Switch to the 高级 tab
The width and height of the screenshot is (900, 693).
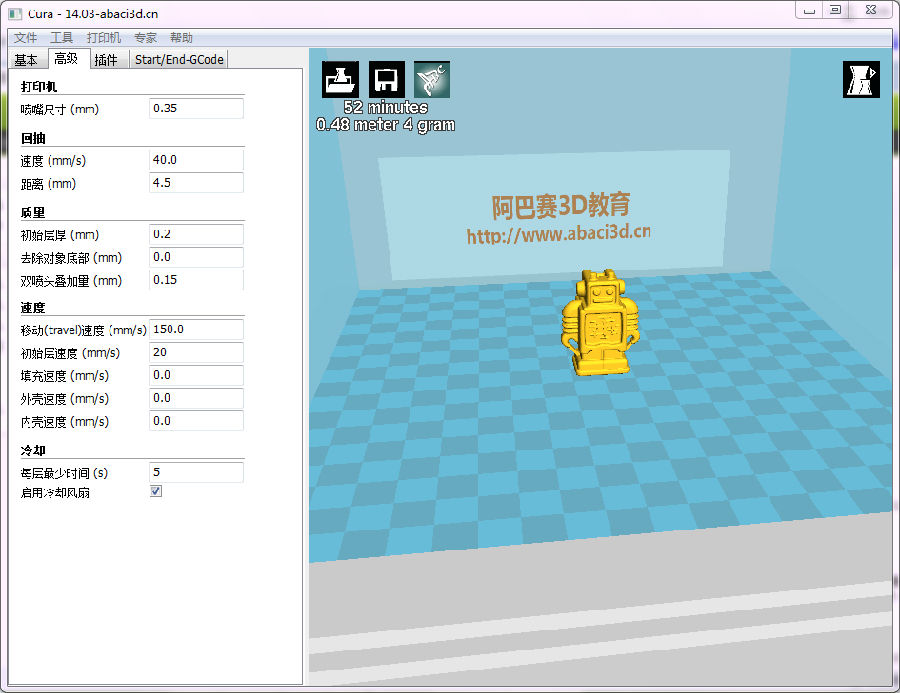(66, 59)
